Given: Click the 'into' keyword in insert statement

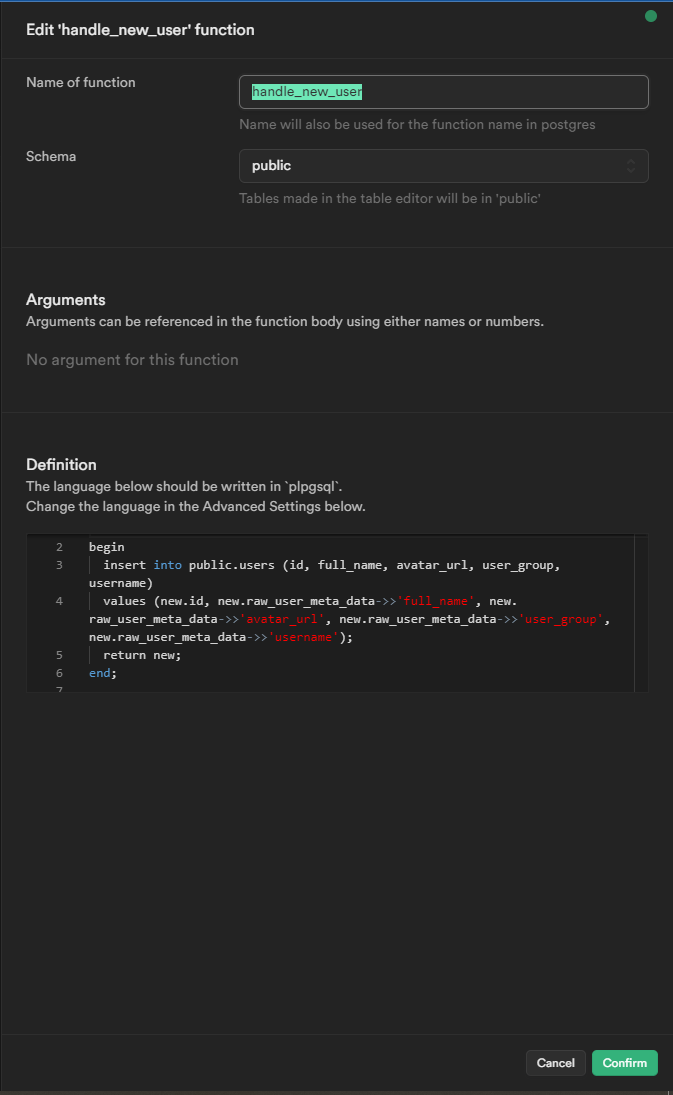Looking at the screenshot, I should [167, 565].
